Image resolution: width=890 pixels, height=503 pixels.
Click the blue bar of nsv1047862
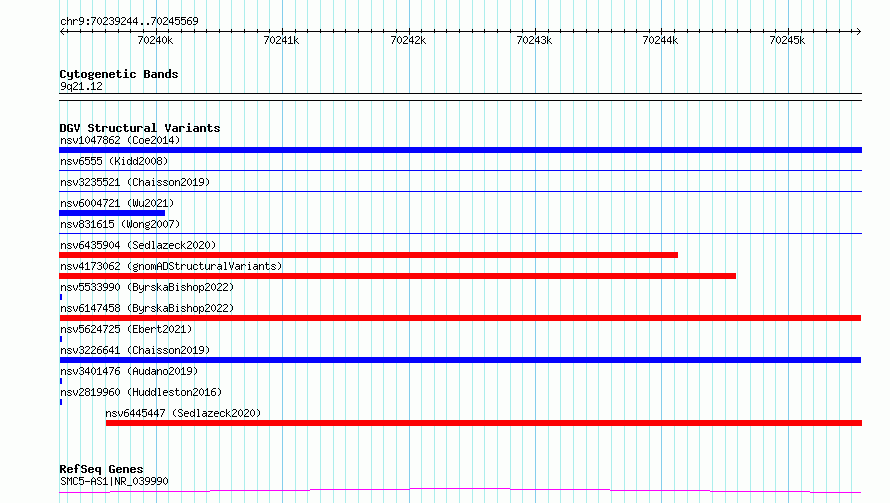coord(460,150)
